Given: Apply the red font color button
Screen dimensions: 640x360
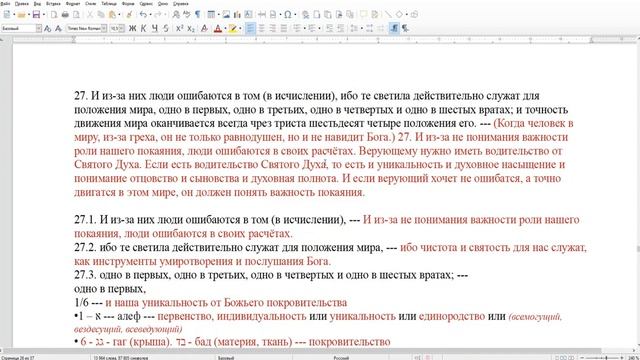Looking at the screenshot, I should coord(218,29).
